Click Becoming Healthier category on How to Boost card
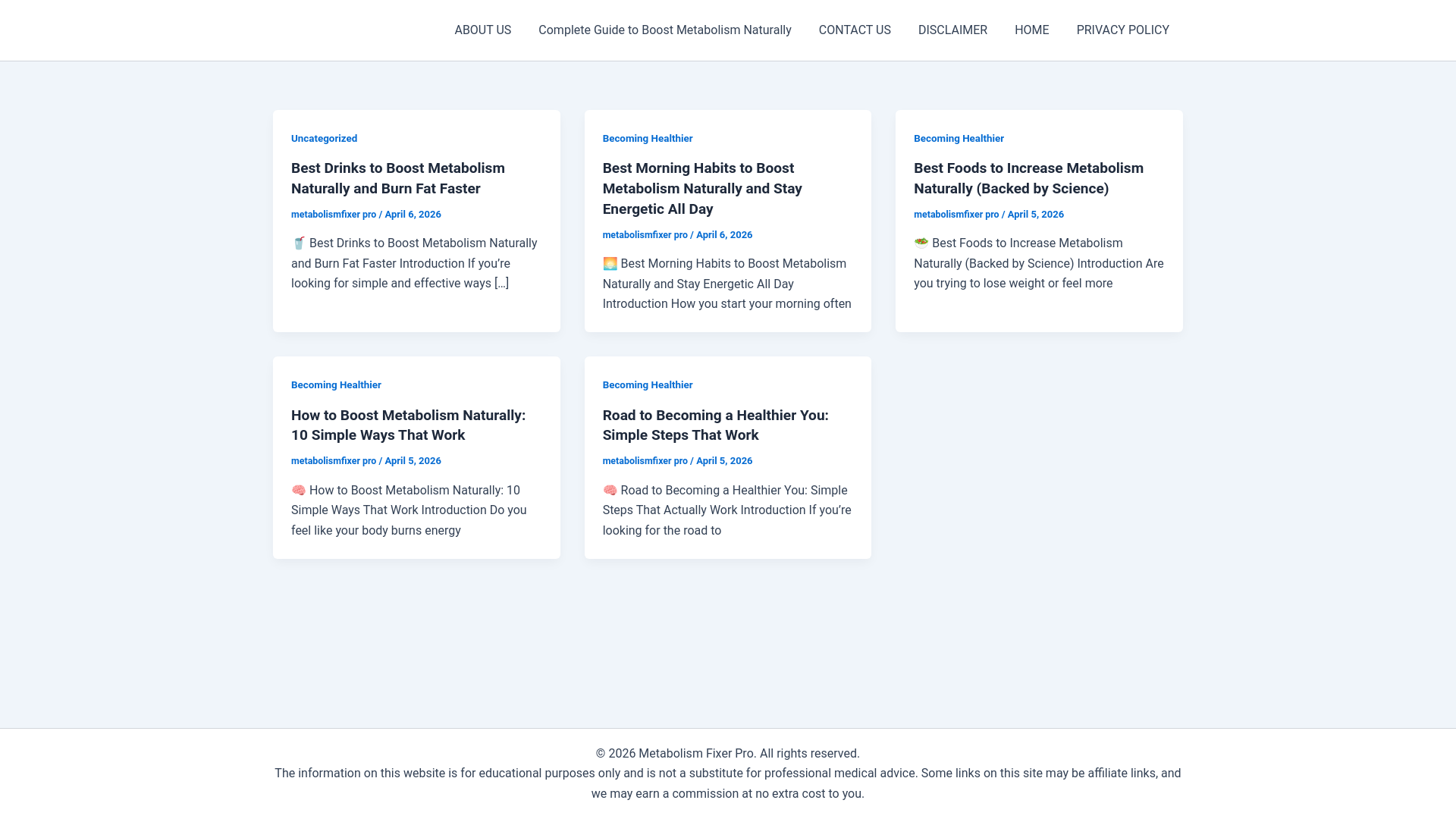 click(x=336, y=384)
